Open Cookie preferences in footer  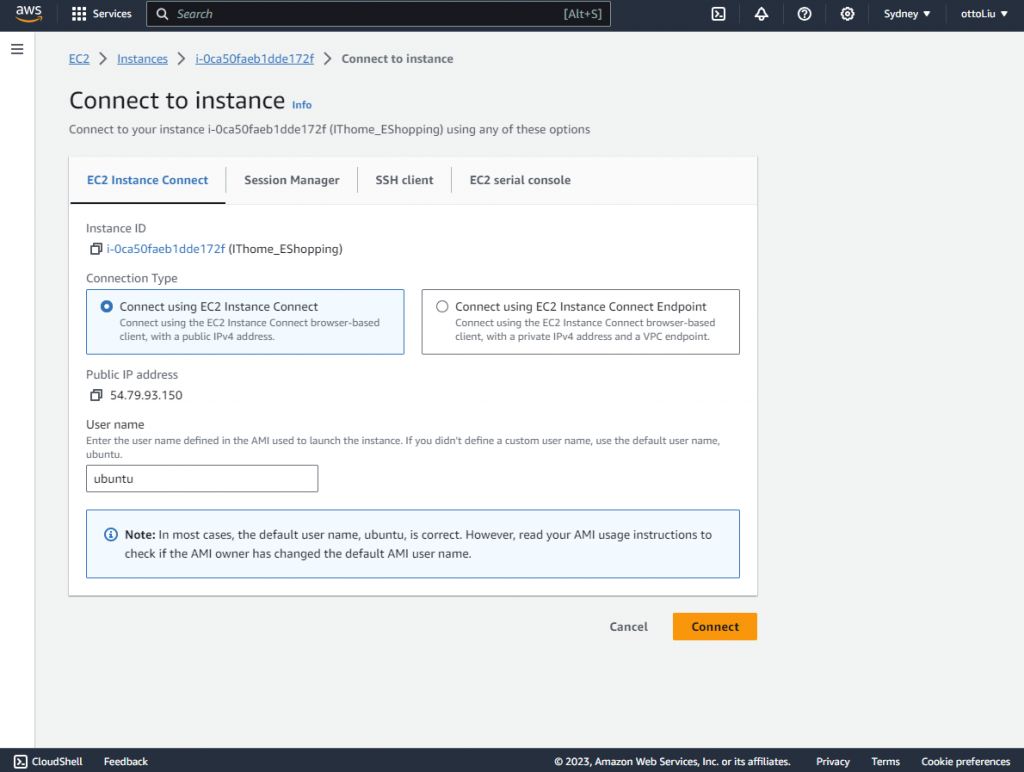(x=965, y=762)
